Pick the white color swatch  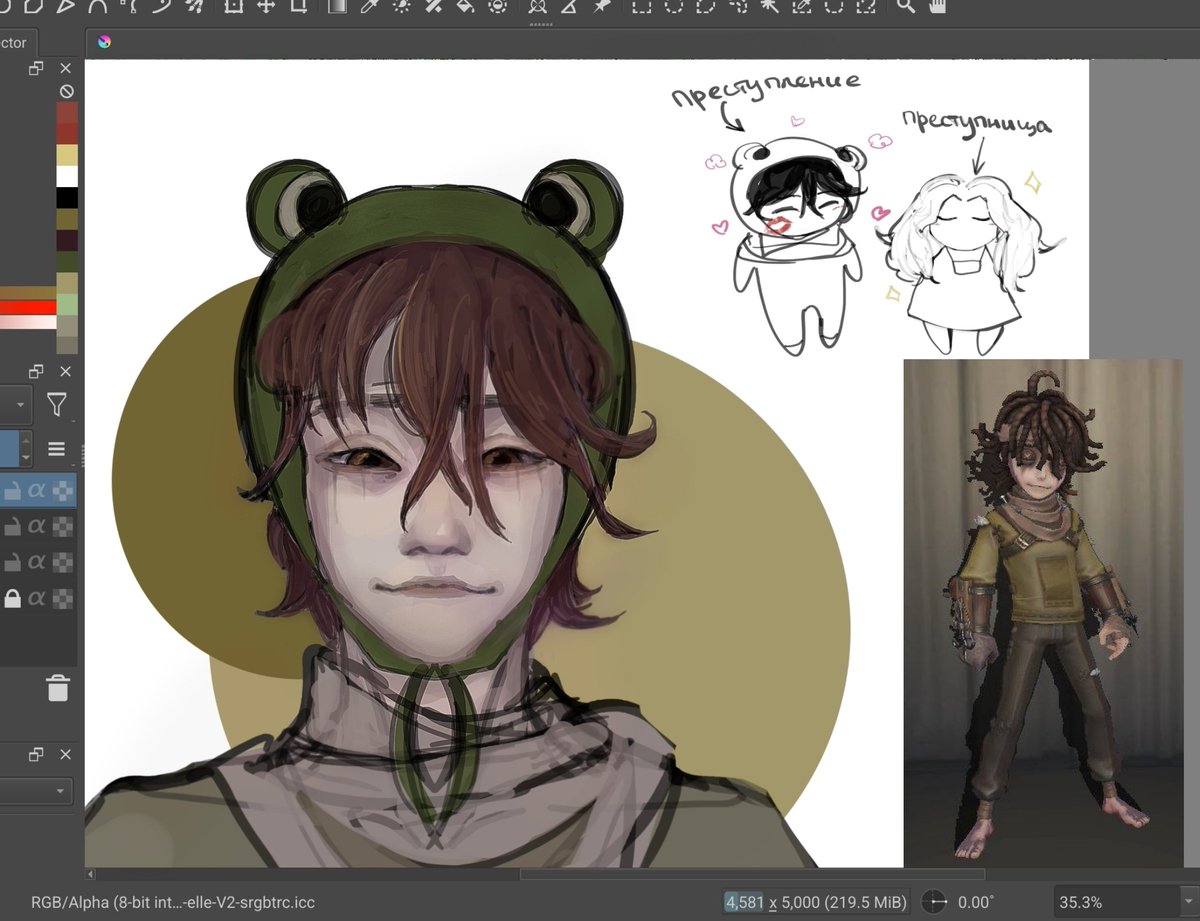tap(67, 176)
